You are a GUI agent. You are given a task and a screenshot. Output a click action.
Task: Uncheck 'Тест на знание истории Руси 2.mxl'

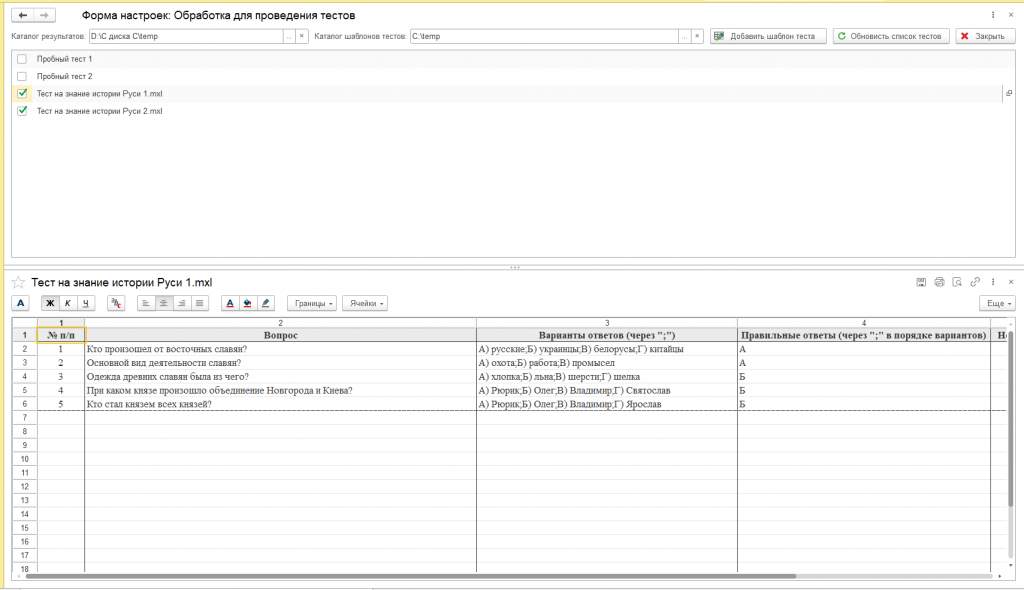22,111
